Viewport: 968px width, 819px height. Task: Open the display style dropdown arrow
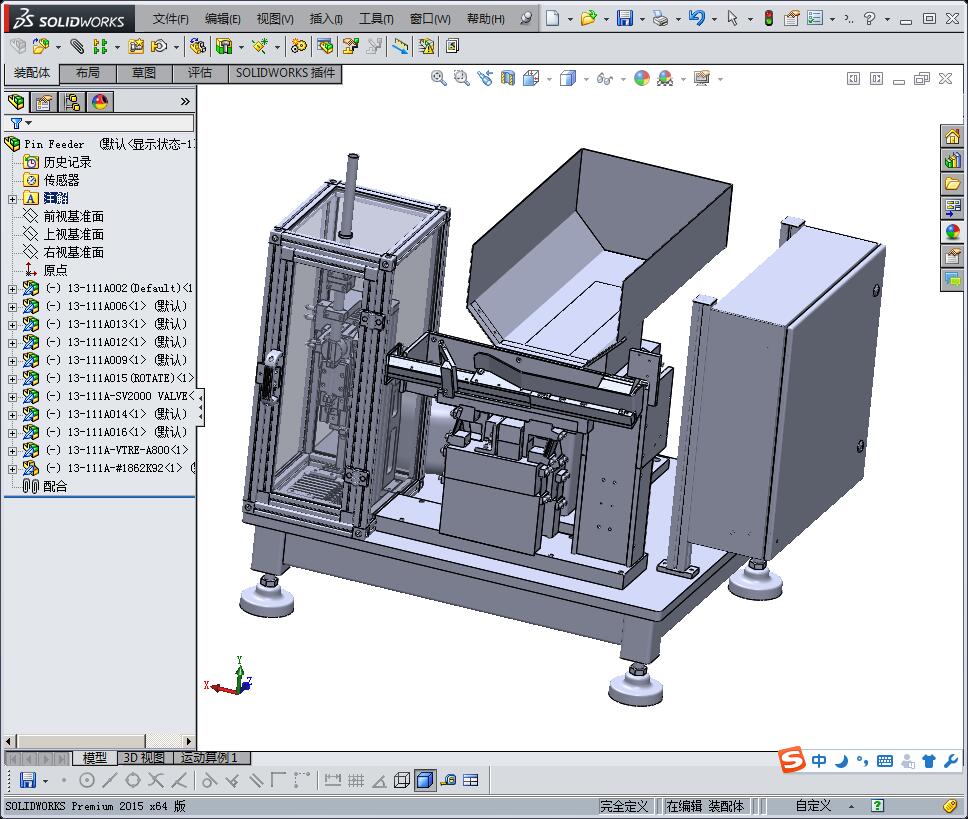click(586, 80)
